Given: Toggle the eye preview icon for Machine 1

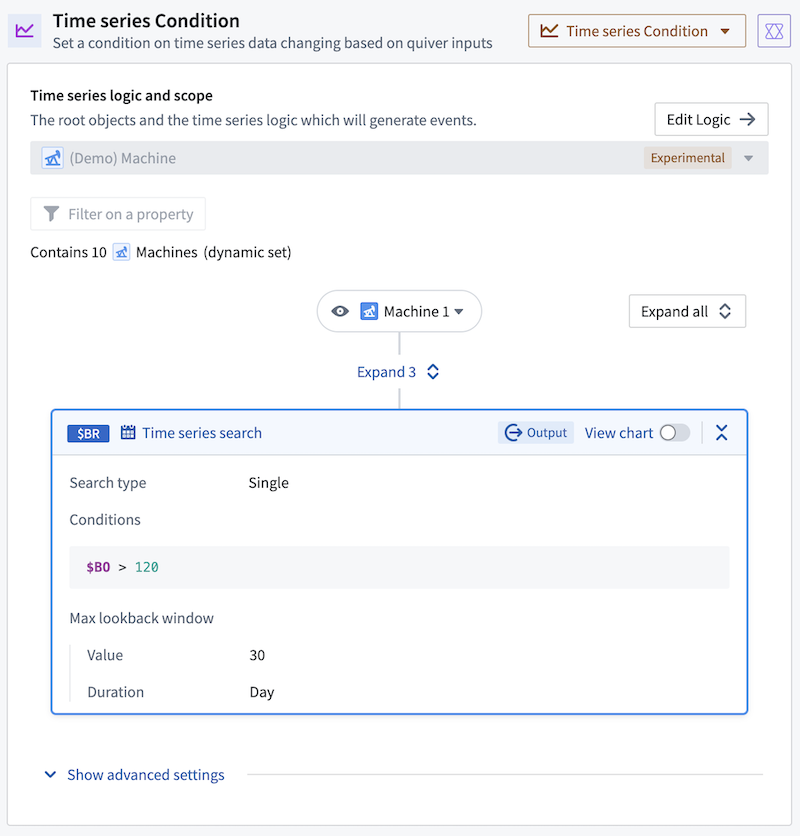Looking at the screenshot, I should (x=340, y=311).
